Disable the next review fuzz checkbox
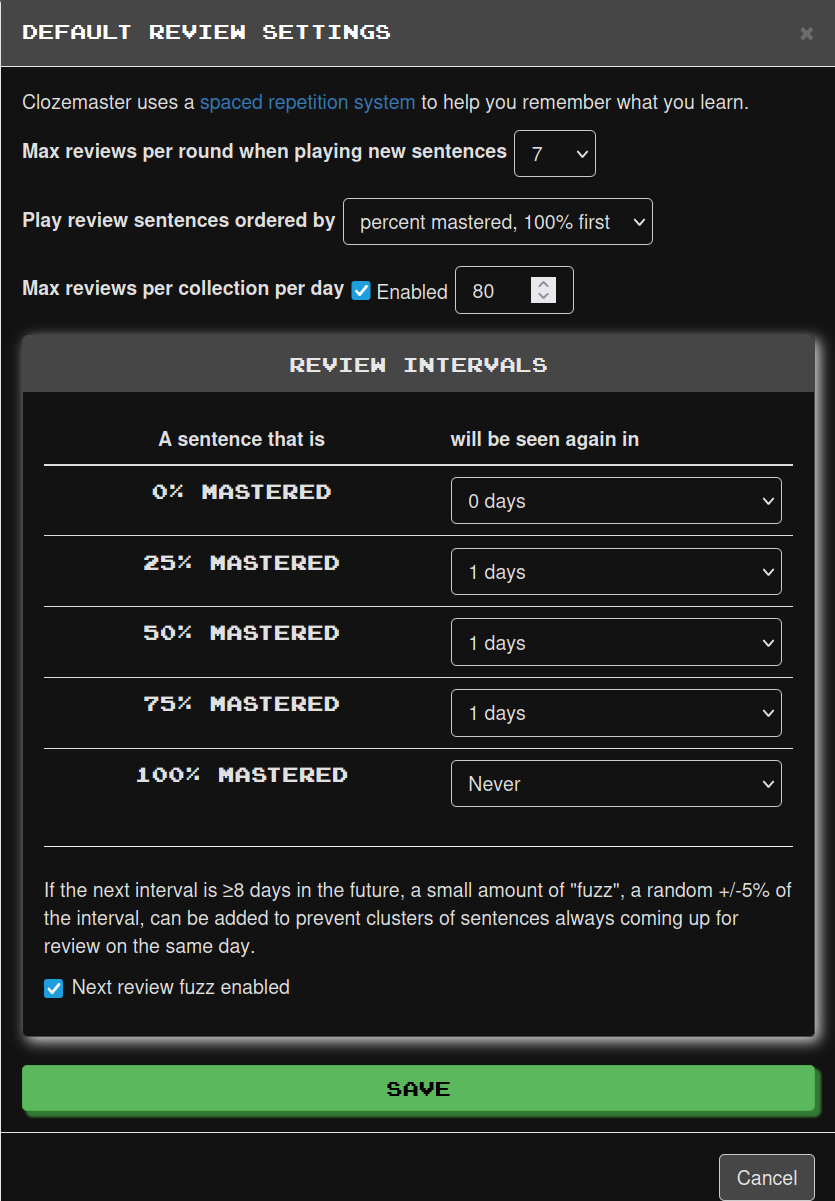 coord(54,988)
